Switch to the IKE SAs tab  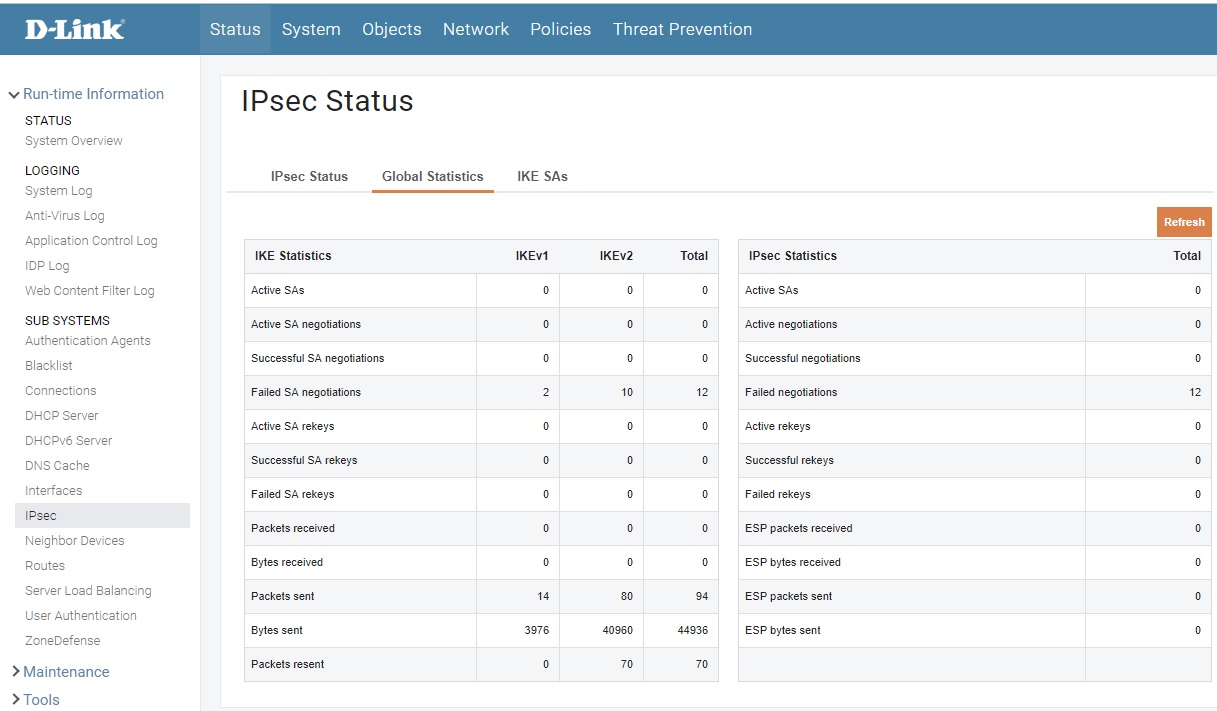tap(542, 176)
